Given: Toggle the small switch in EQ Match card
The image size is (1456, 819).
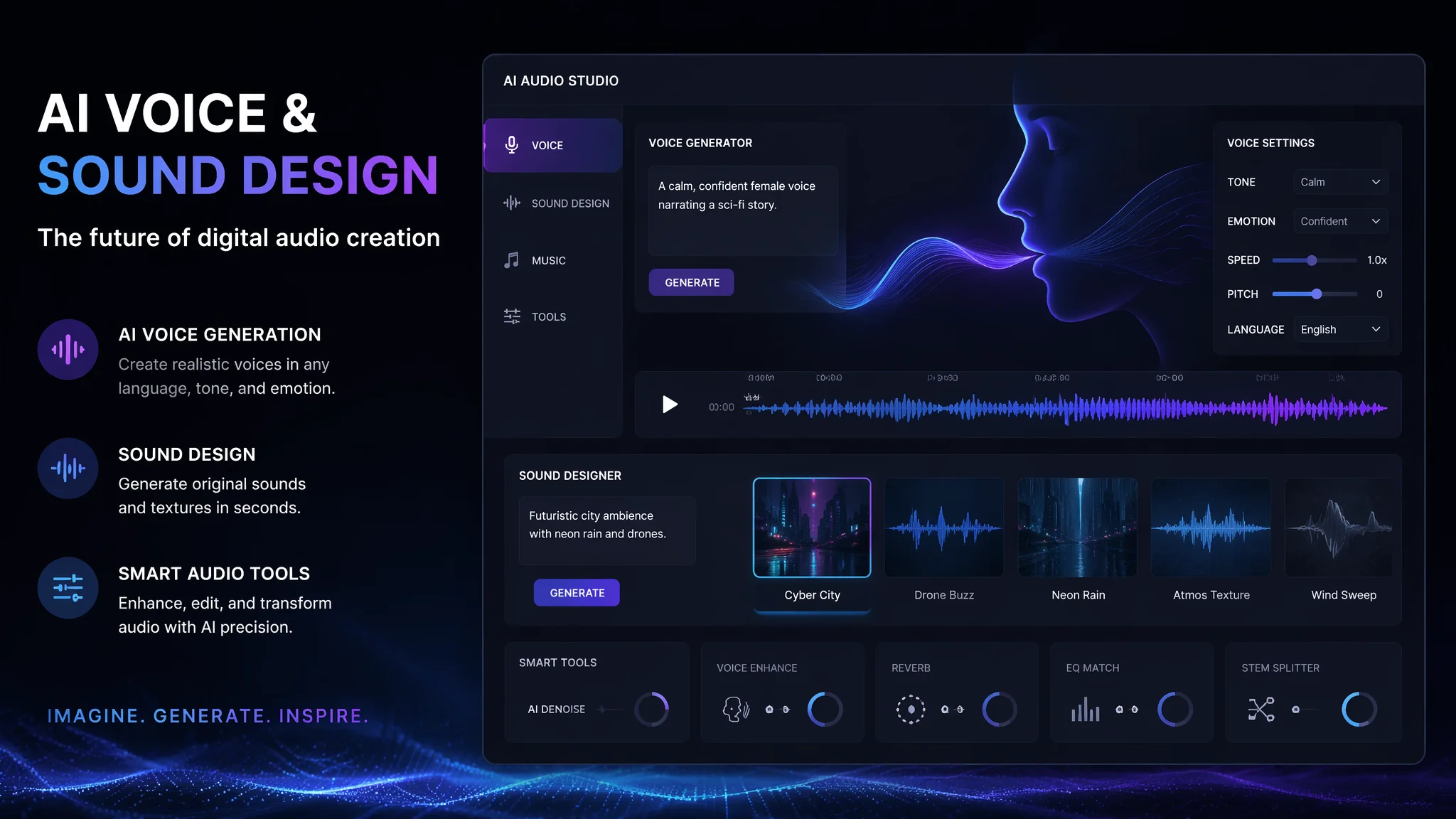Looking at the screenshot, I should [1127, 710].
